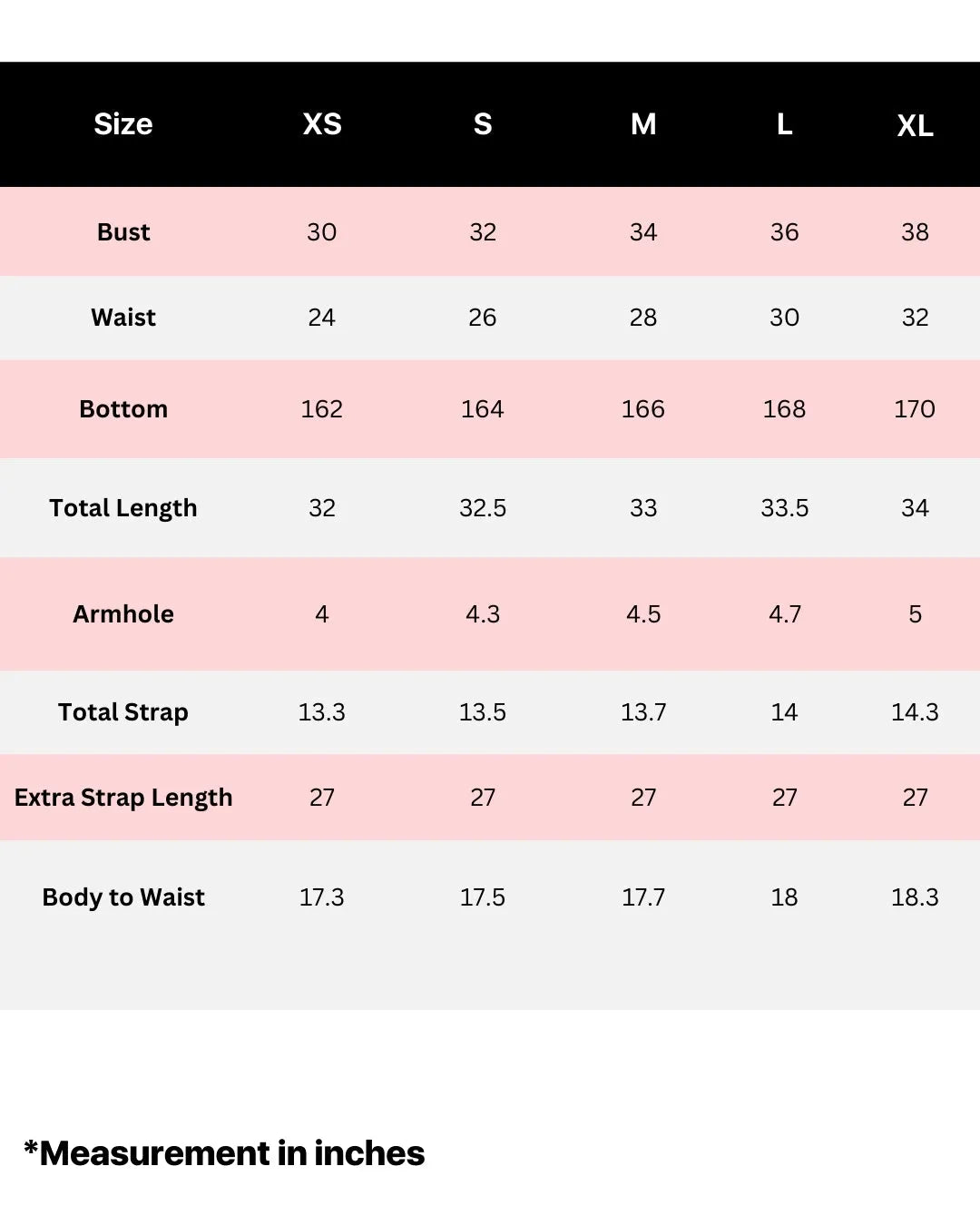Select the Total Length row label

(123, 508)
